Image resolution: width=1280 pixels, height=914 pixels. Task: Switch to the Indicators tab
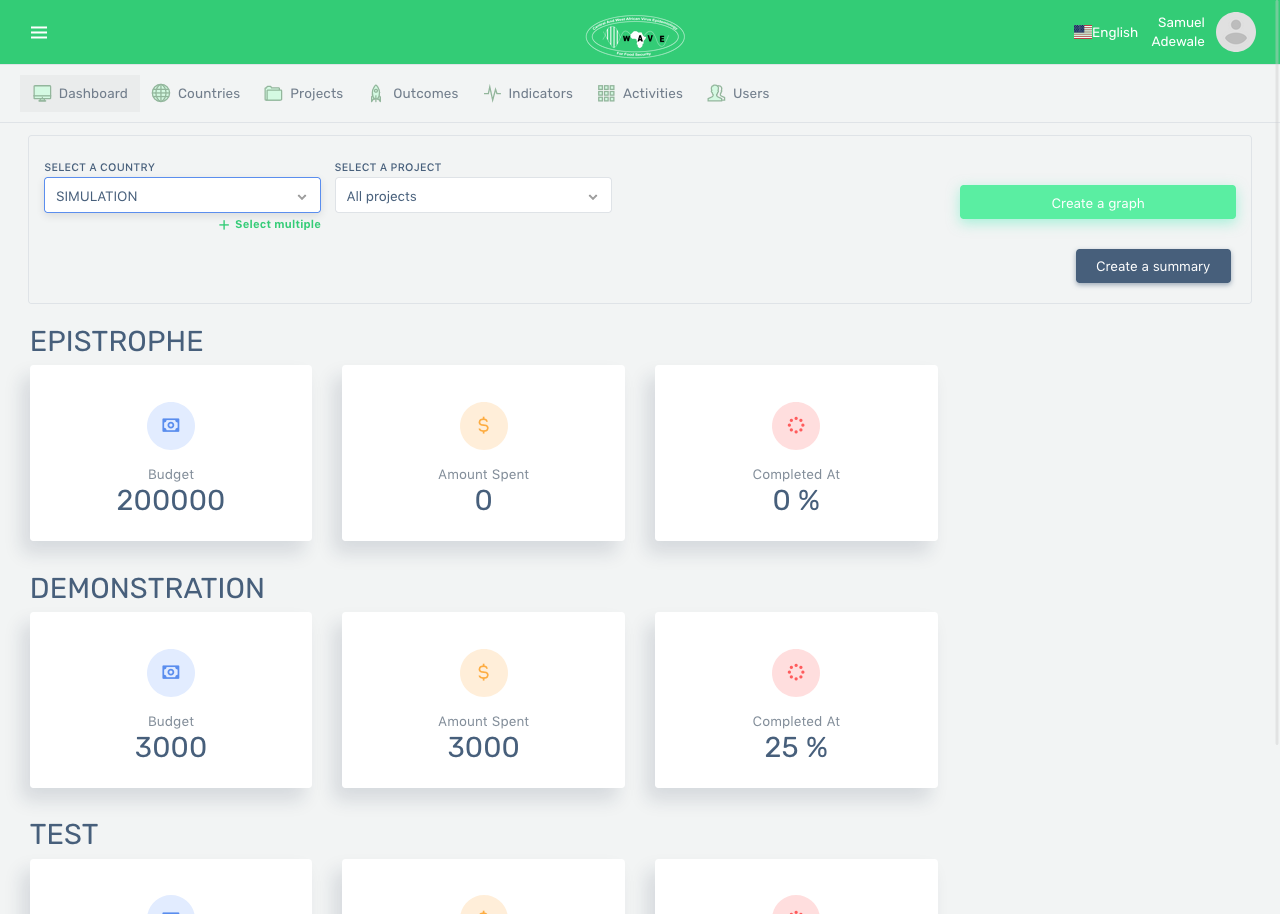(x=538, y=92)
